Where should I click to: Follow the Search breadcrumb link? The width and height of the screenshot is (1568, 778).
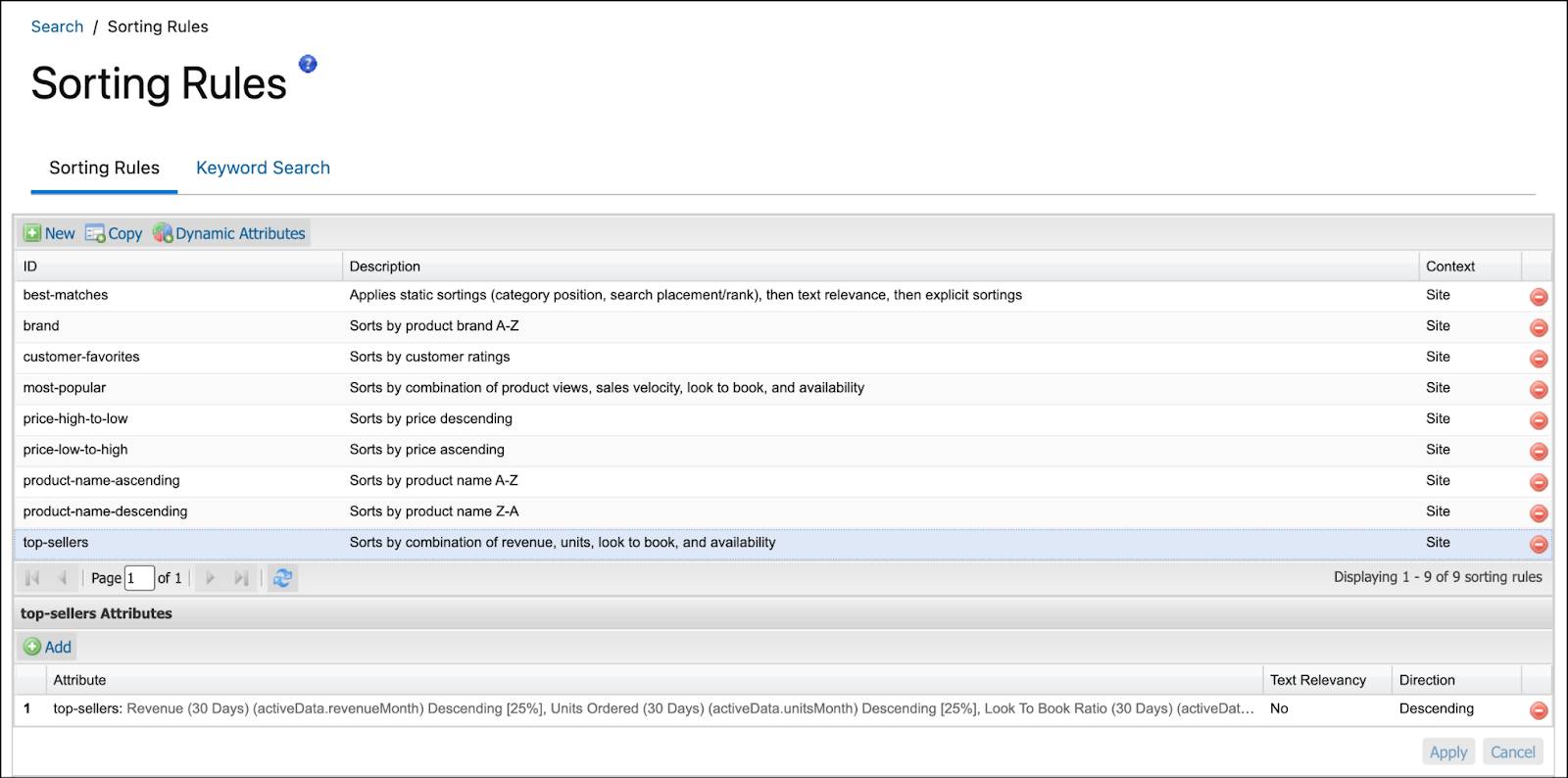[57, 26]
